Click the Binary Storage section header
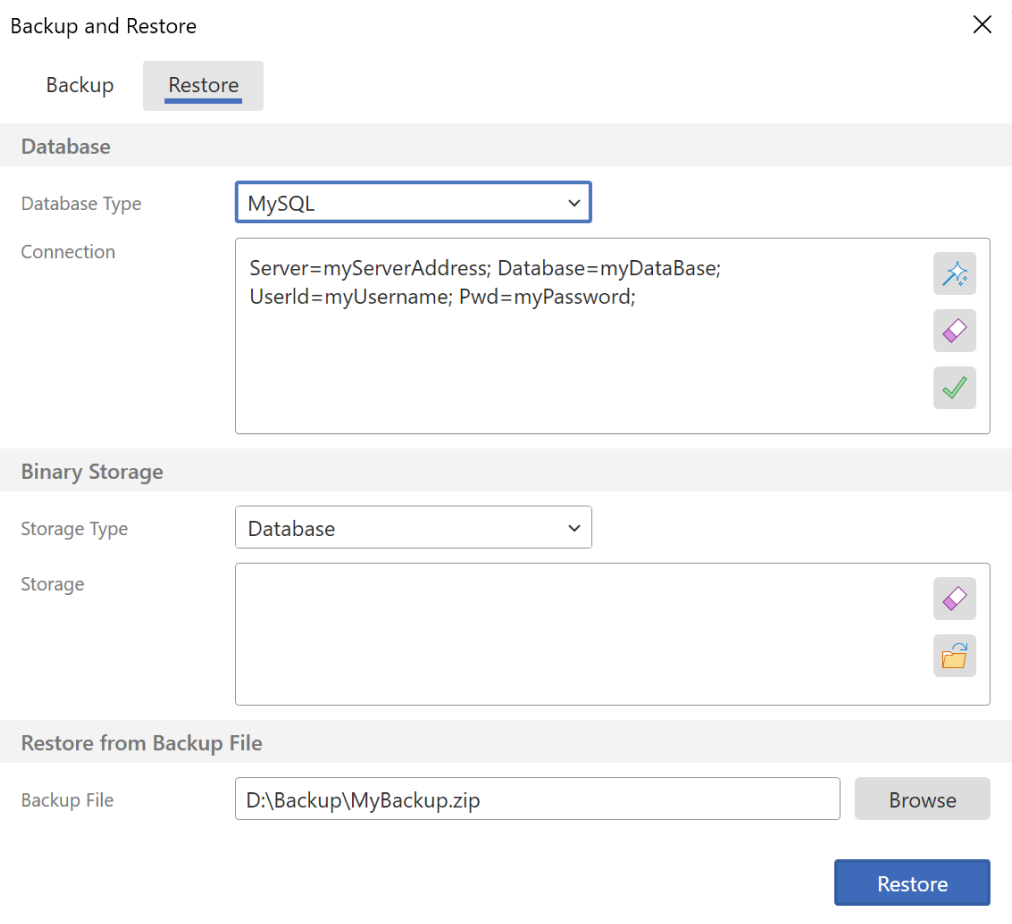 pyautogui.click(x=92, y=471)
